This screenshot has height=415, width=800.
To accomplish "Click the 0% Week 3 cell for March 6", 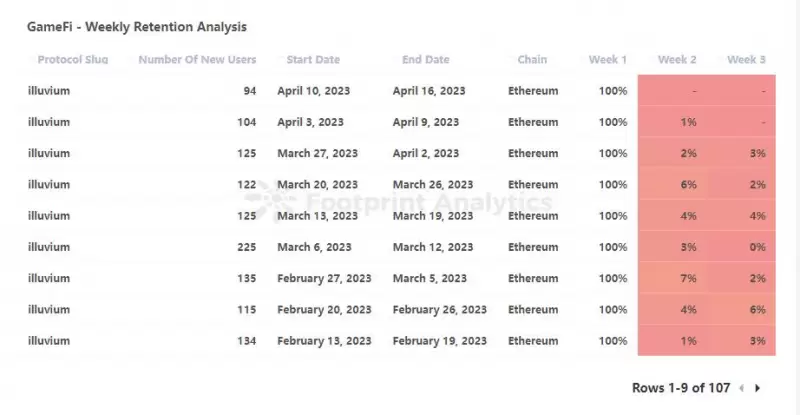I will (x=741, y=247).
